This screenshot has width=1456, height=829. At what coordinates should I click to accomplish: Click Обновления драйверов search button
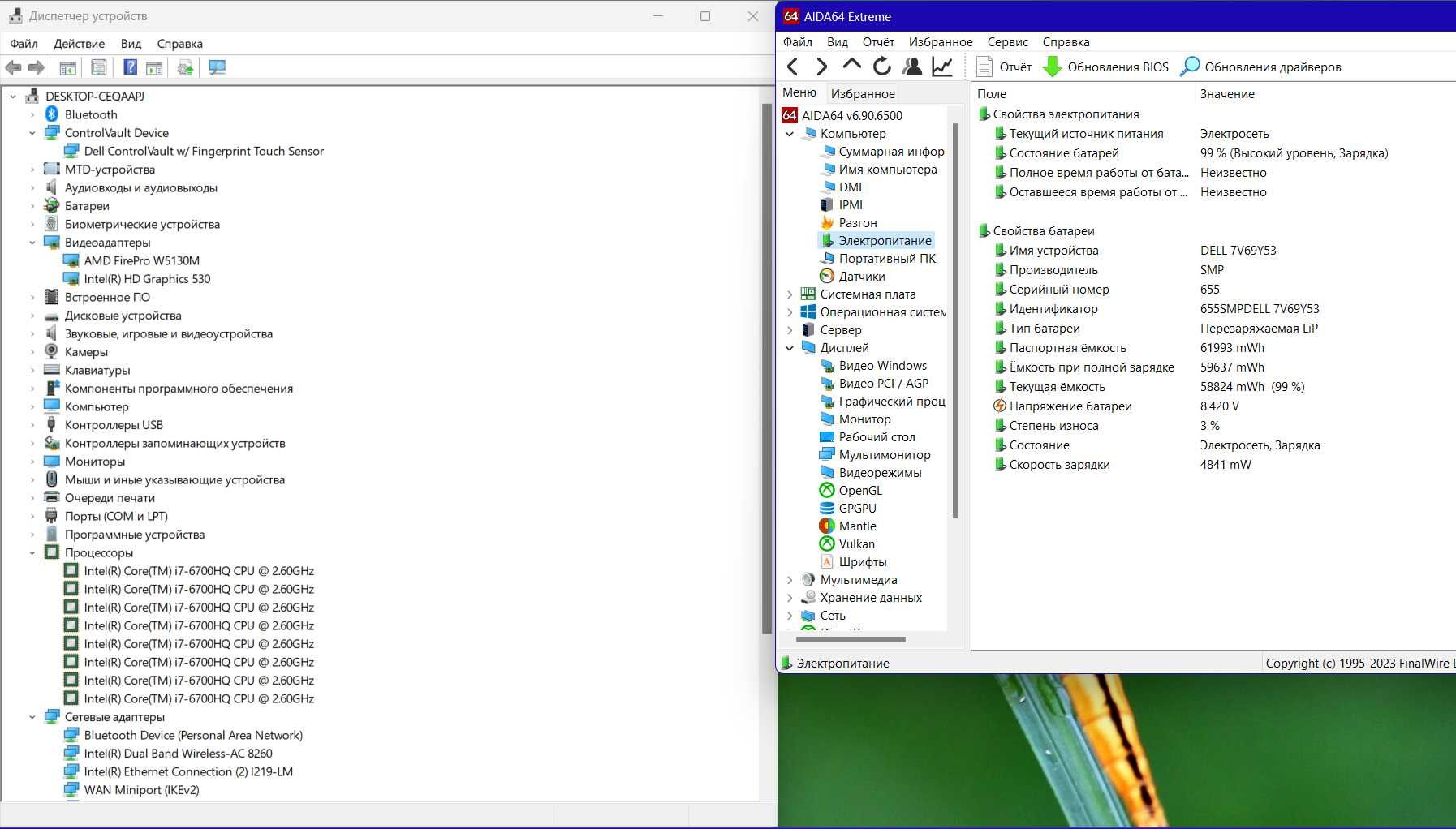pos(1260,67)
